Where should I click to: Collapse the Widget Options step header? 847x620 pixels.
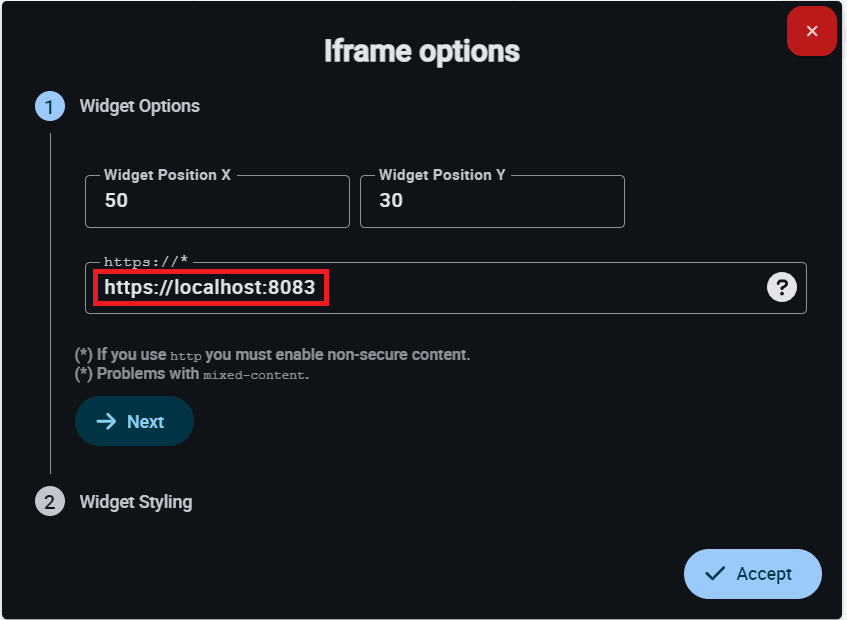point(140,106)
